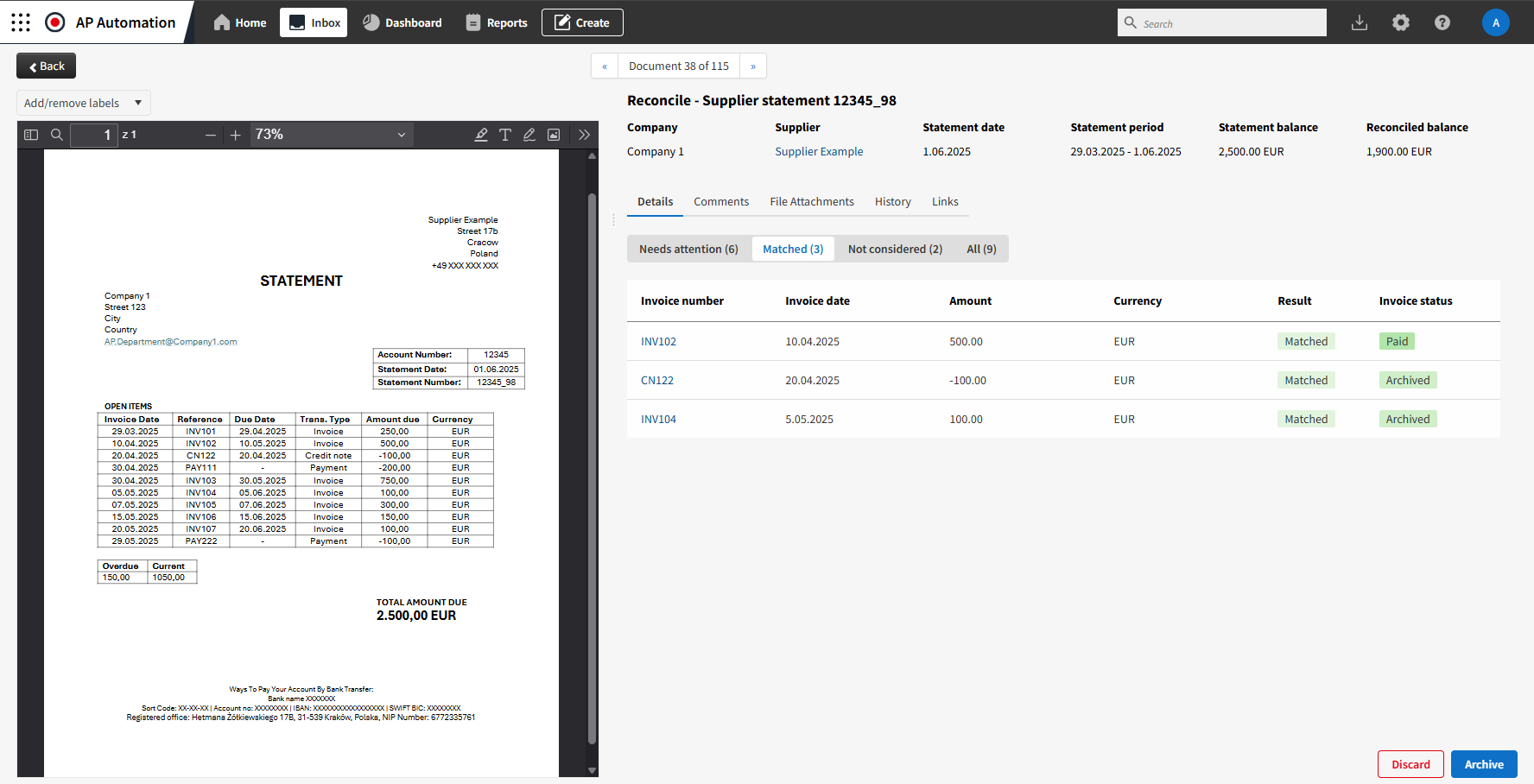Toggle the PDF viewer sidebar

31,135
